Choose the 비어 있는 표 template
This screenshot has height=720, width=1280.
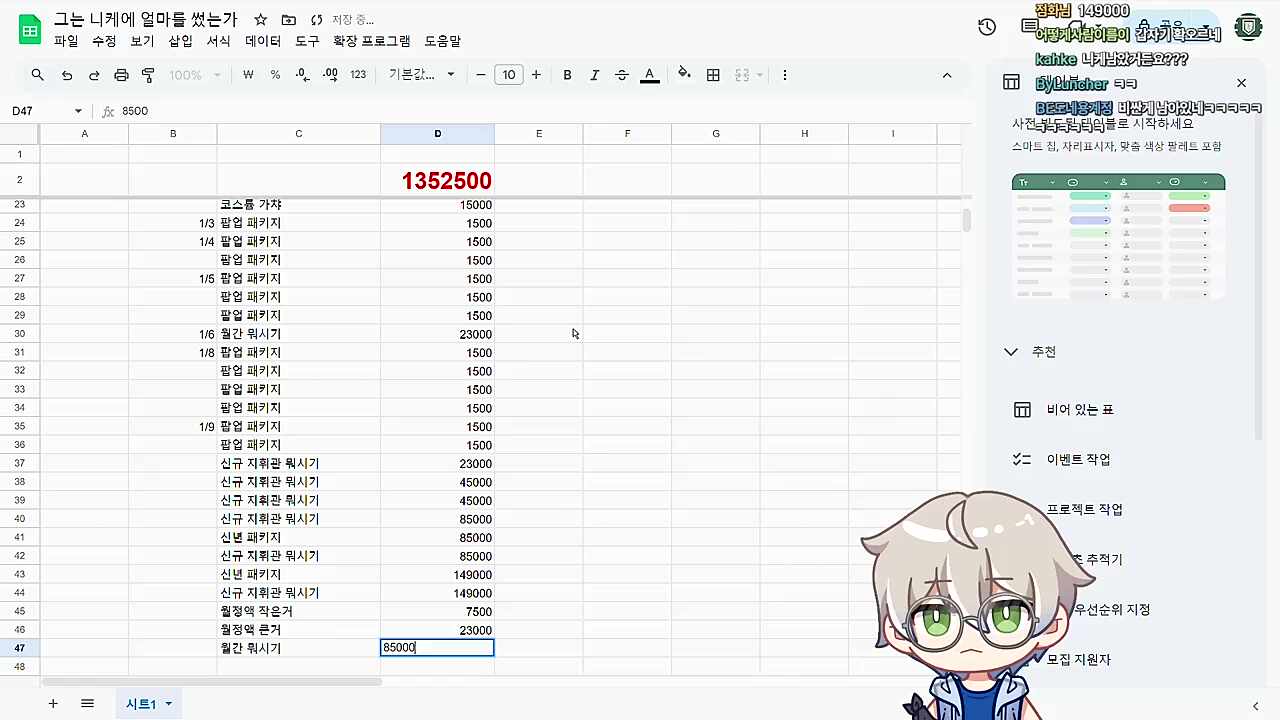(1080, 410)
